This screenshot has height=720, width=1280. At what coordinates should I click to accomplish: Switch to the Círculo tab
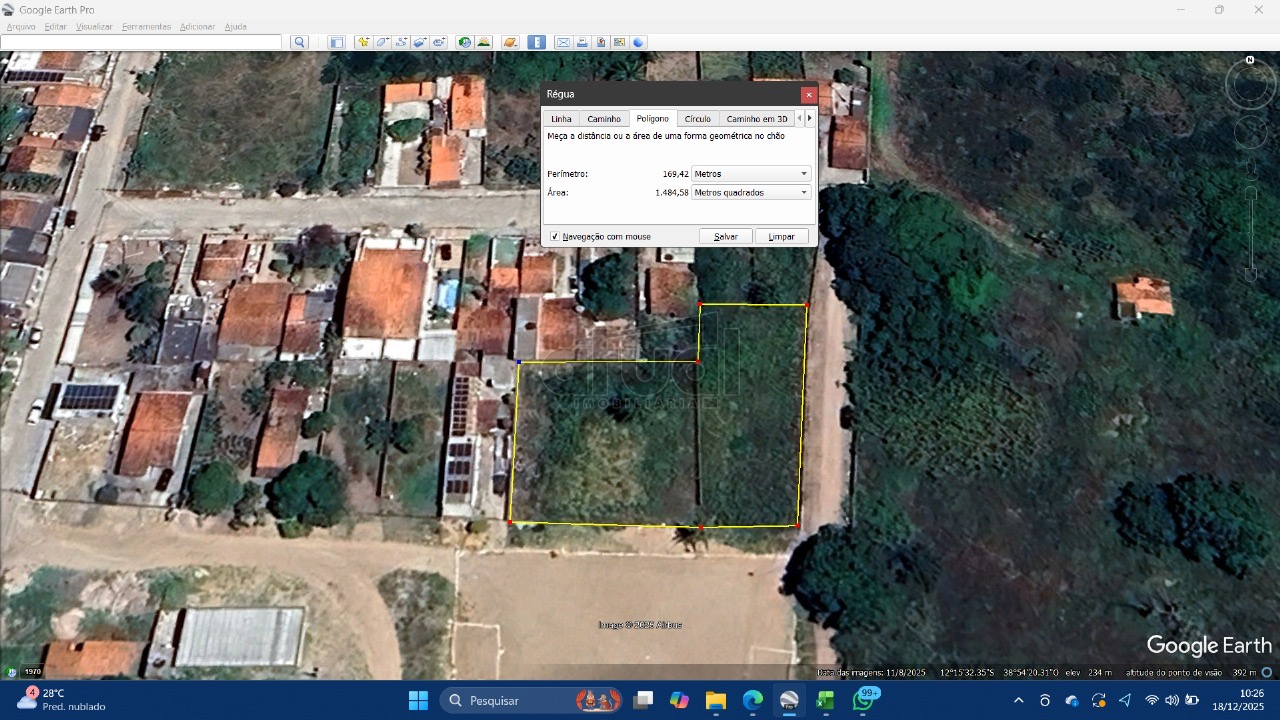(697, 119)
